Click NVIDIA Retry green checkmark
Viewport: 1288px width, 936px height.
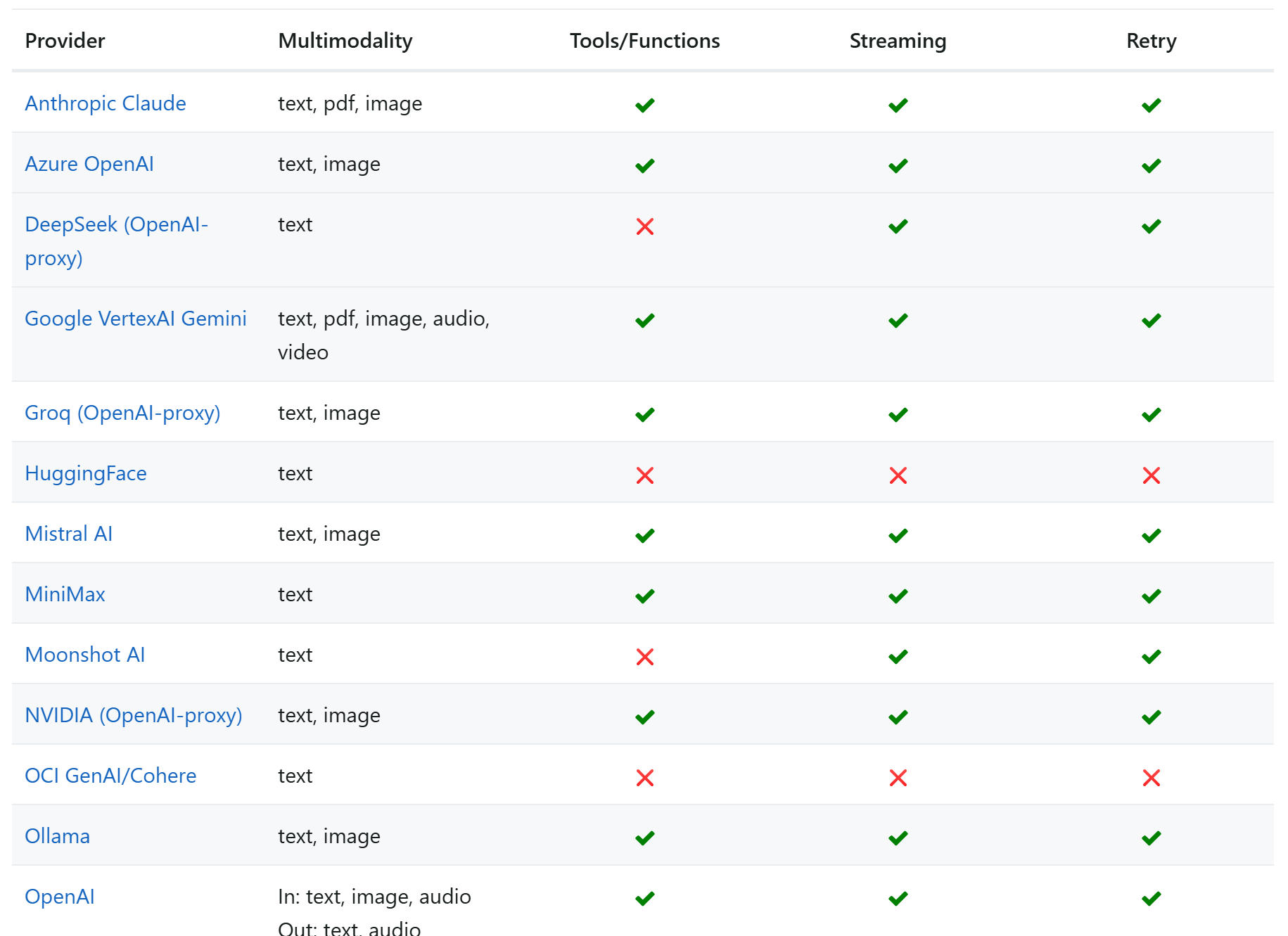pos(1152,717)
